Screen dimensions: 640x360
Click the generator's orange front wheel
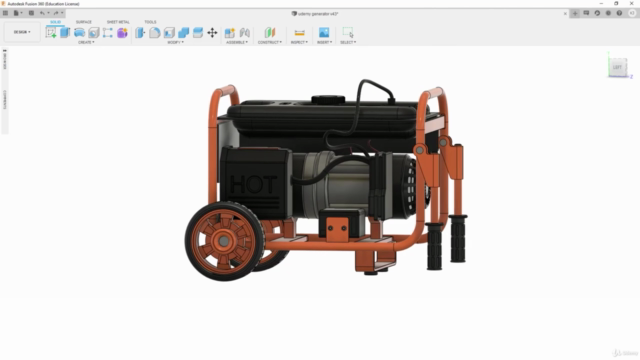pyautogui.click(x=224, y=241)
